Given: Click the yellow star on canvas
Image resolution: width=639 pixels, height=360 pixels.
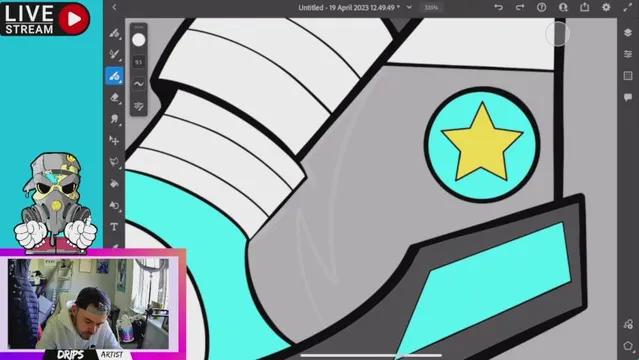Looking at the screenshot, I should (482, 142).
